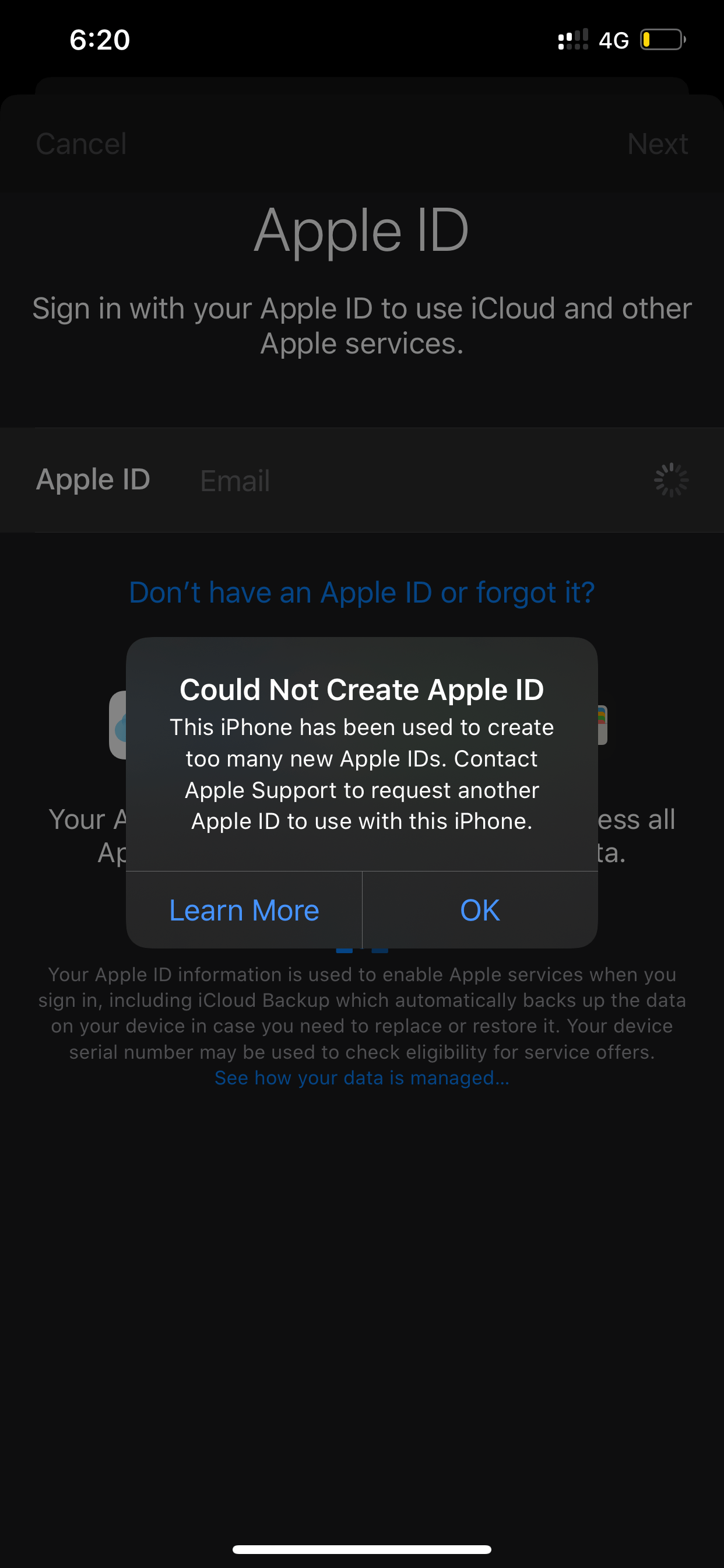Click the battery icon in status bar
The height and width of the screenshot is (1568, 724).
[x=663, y=40]
